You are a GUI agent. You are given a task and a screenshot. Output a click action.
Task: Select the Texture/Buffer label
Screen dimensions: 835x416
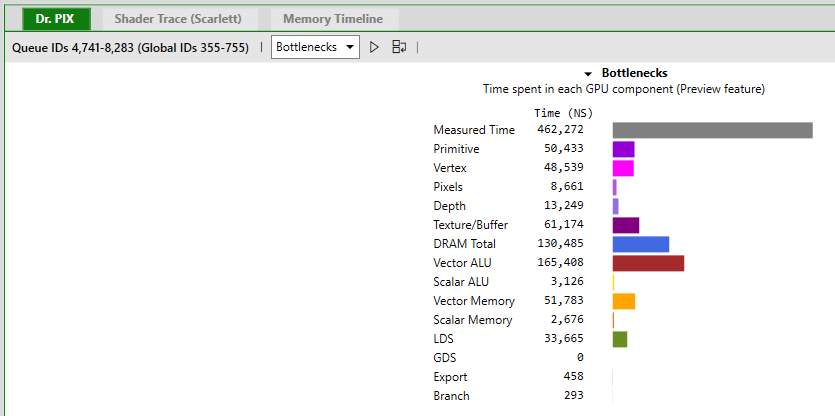[471, 225]
